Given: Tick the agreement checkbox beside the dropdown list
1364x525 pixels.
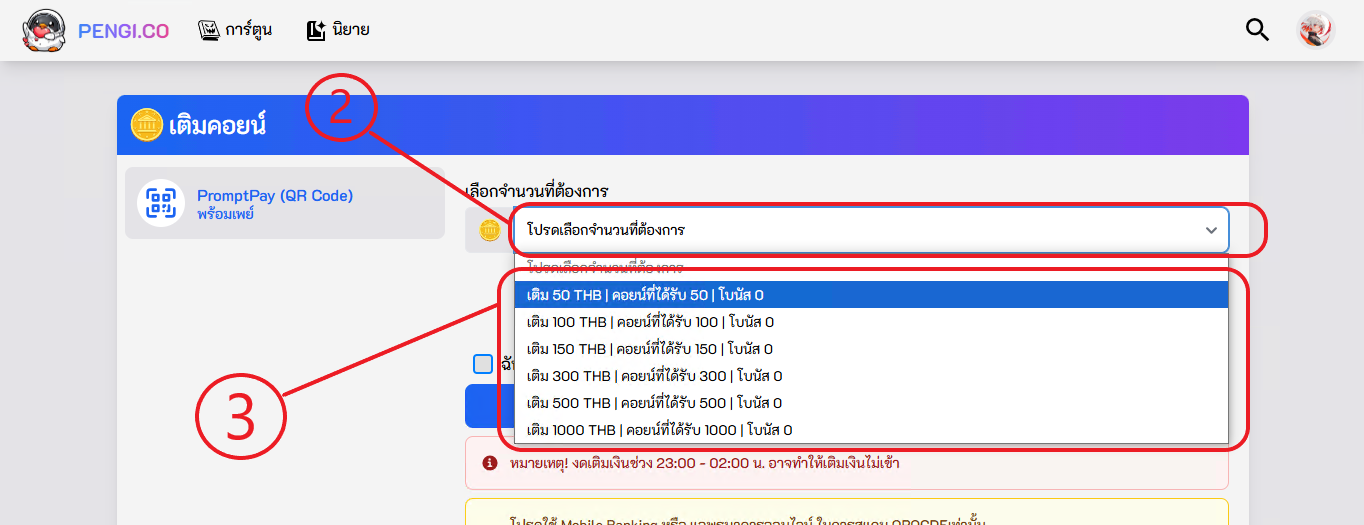Looking at the screenshot, I should pos(483,364).
